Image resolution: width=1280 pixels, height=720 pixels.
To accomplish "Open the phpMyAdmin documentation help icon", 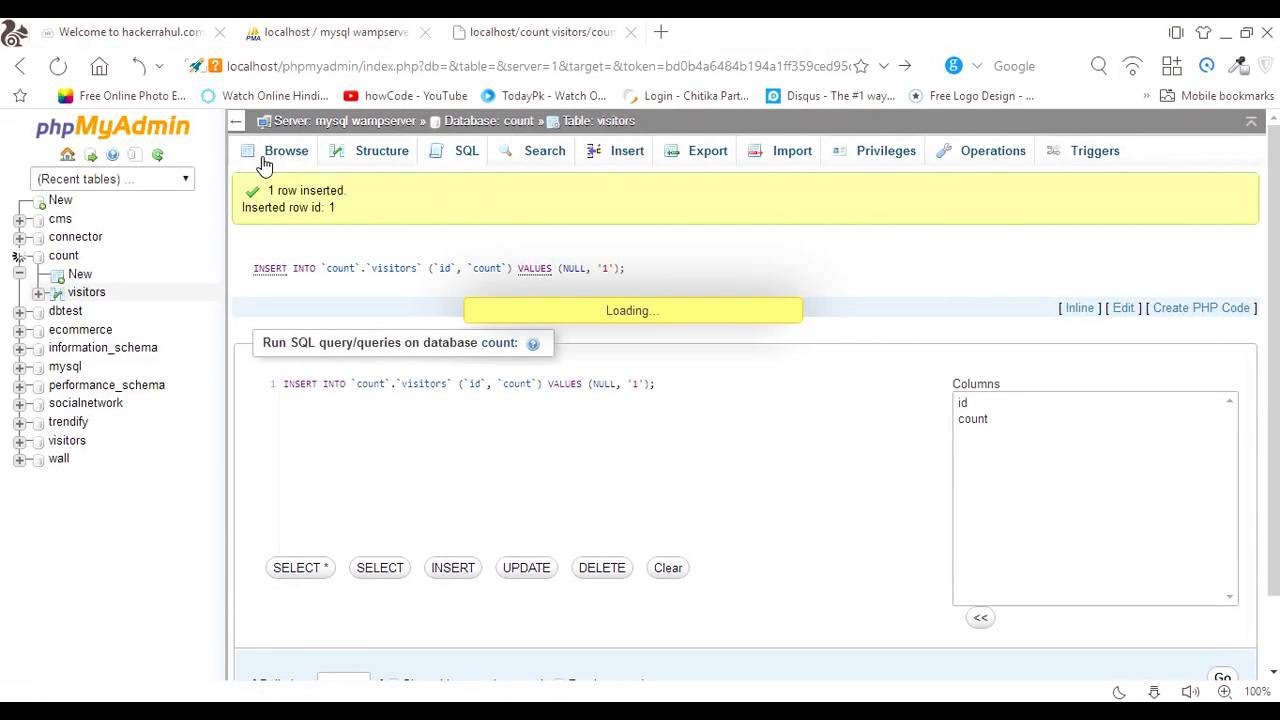I will pyautogui.click(x=112, y=155).
